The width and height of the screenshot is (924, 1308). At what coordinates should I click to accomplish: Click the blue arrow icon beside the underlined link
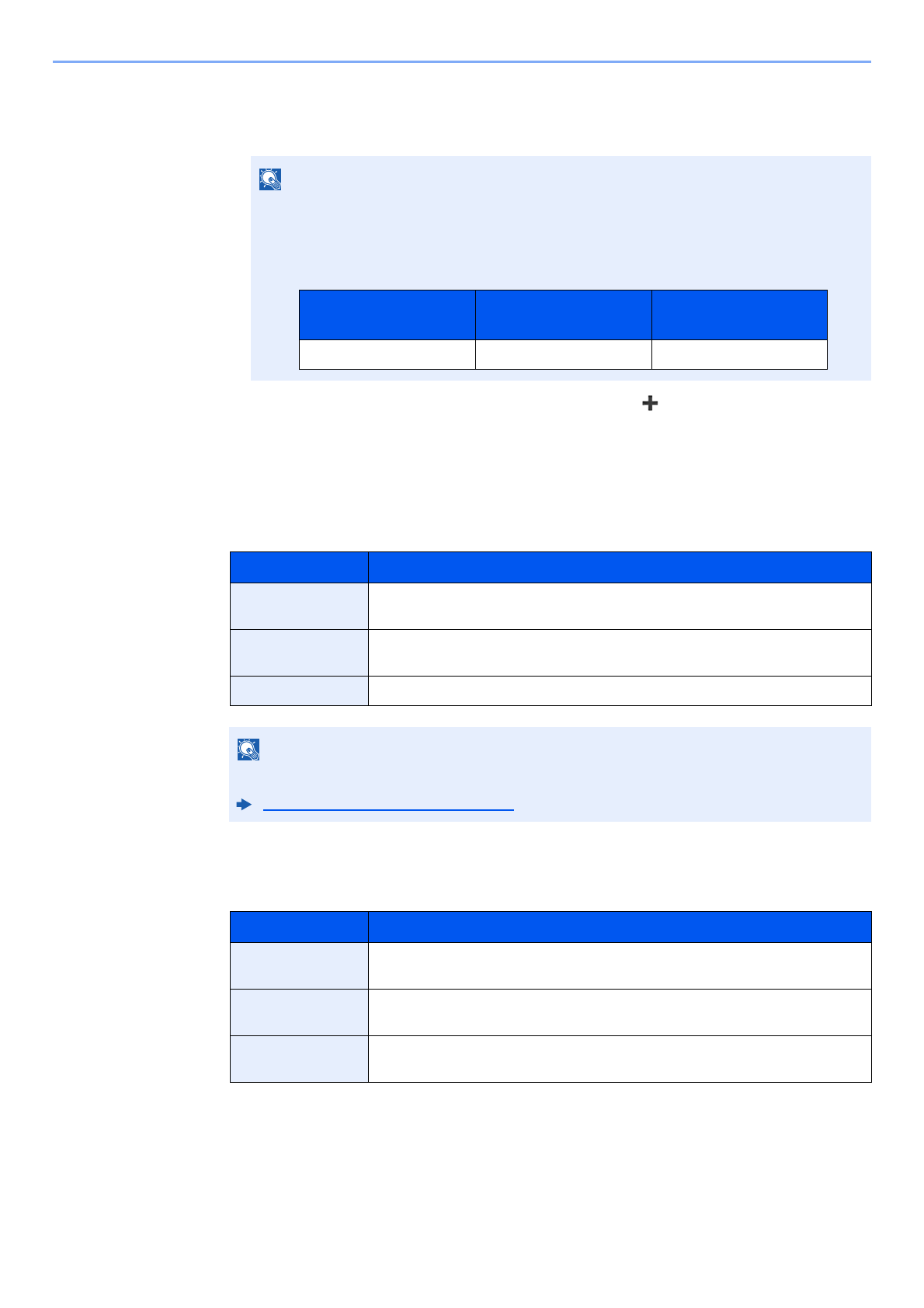(x=245, y=805)
